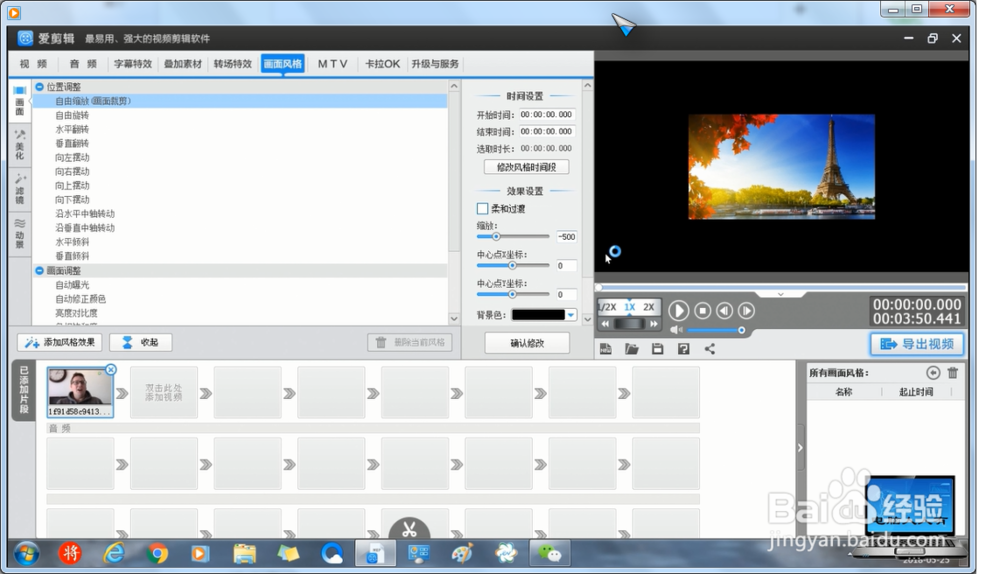The image size is (1000, 574).
Task: Click the 结束时间 input field
Action: [547, 131]
